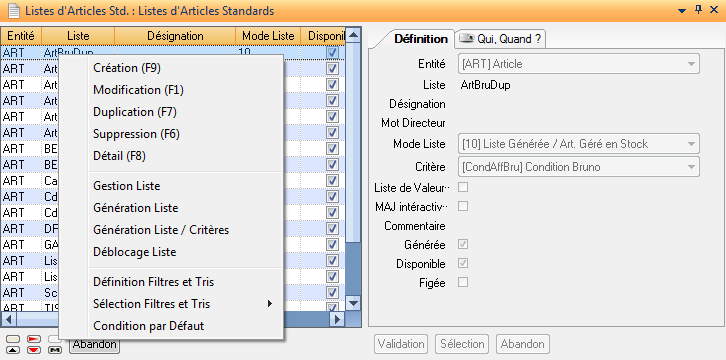Enable the Figée checkbox
Screen dimensions: 726x360
click(x=463, y=282)
